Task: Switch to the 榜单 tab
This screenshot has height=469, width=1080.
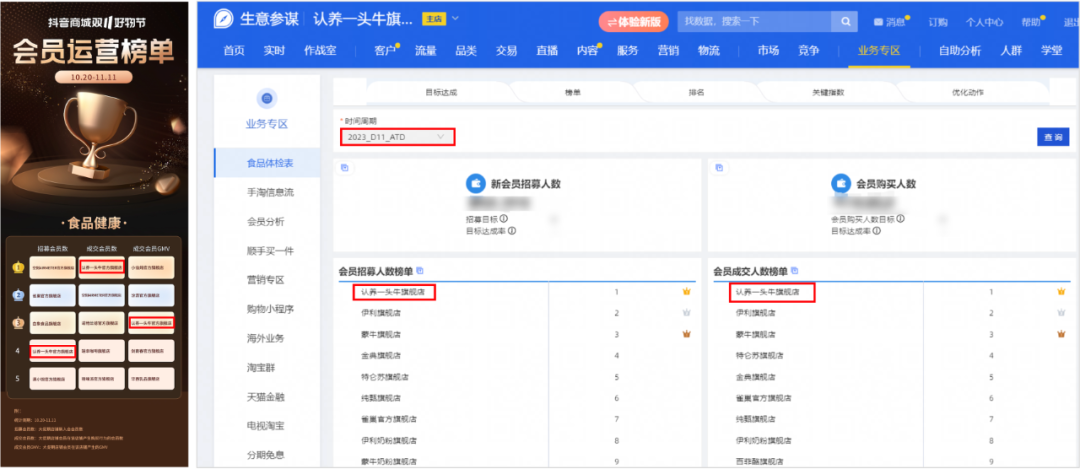Action: [572, 92]
